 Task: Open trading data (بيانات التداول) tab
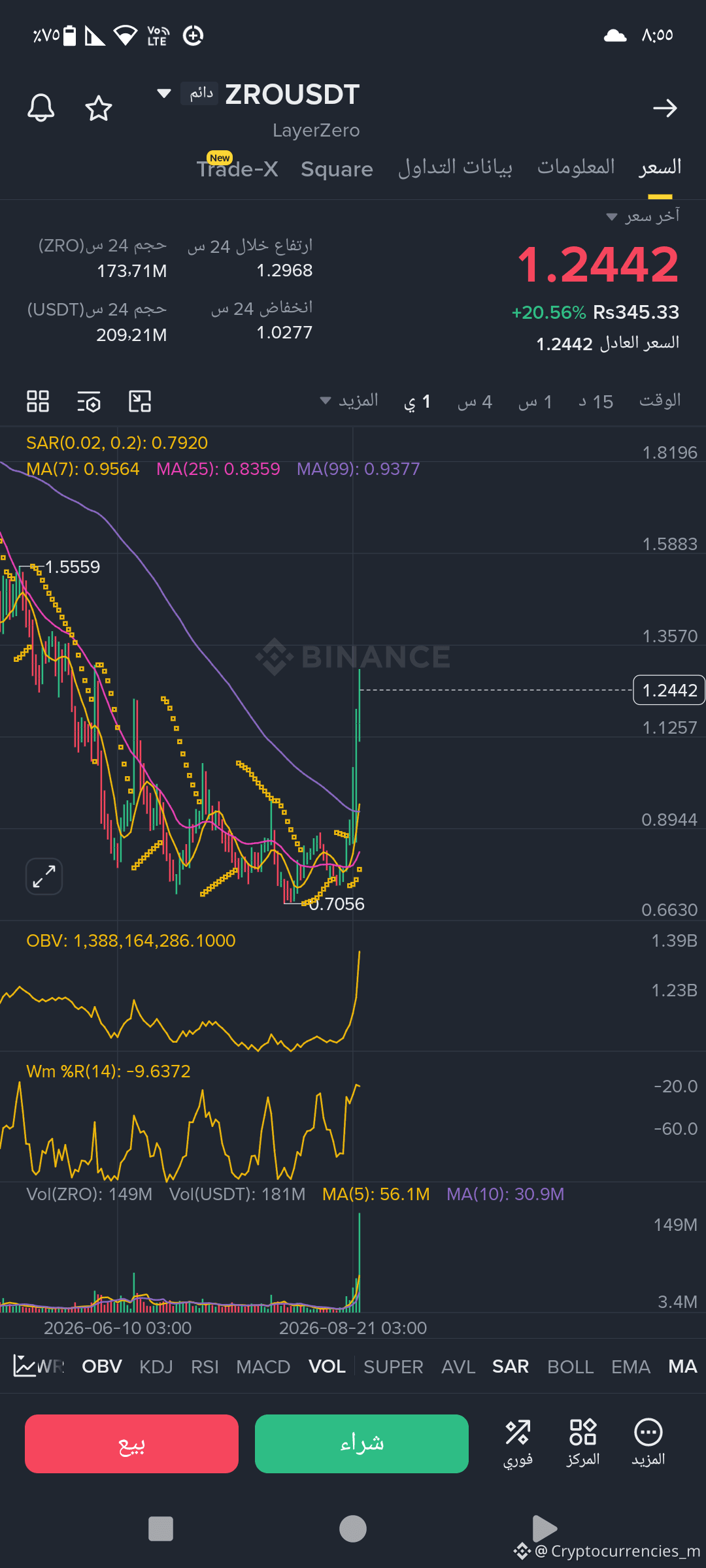(x=455, y=168)
